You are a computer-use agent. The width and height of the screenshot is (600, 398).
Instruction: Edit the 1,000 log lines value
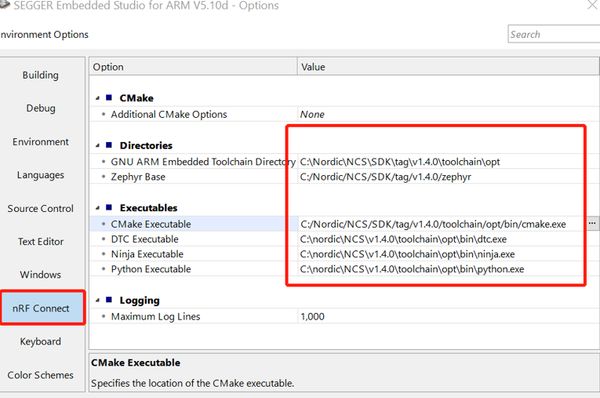coord(312,316)
